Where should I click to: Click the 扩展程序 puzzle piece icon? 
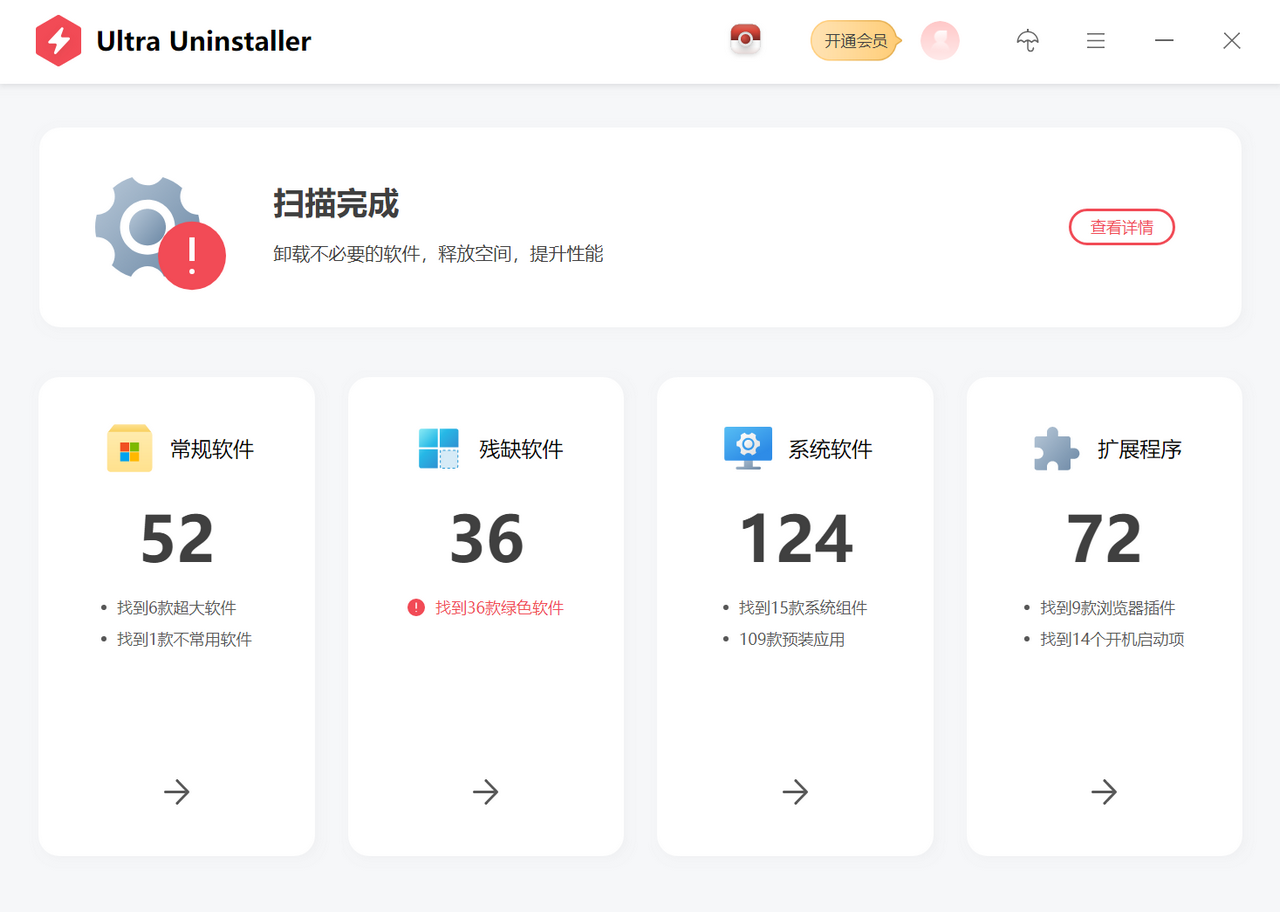(1056, 448)
